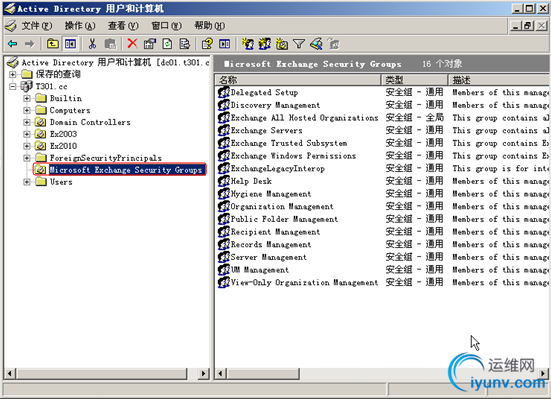551x399 pixels.
Task: Collapse the T301.cc domain node
Action: [13, 86]
